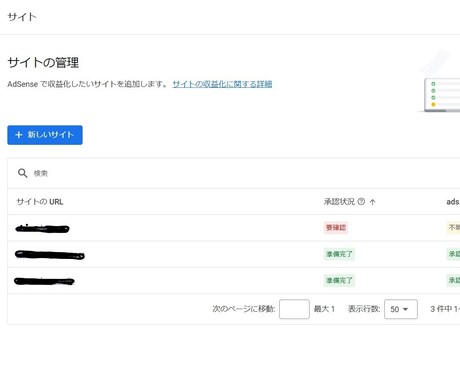Click the サイトの管理 heading
The height and width of the screenshot is (380, 460).
(43, 63)
